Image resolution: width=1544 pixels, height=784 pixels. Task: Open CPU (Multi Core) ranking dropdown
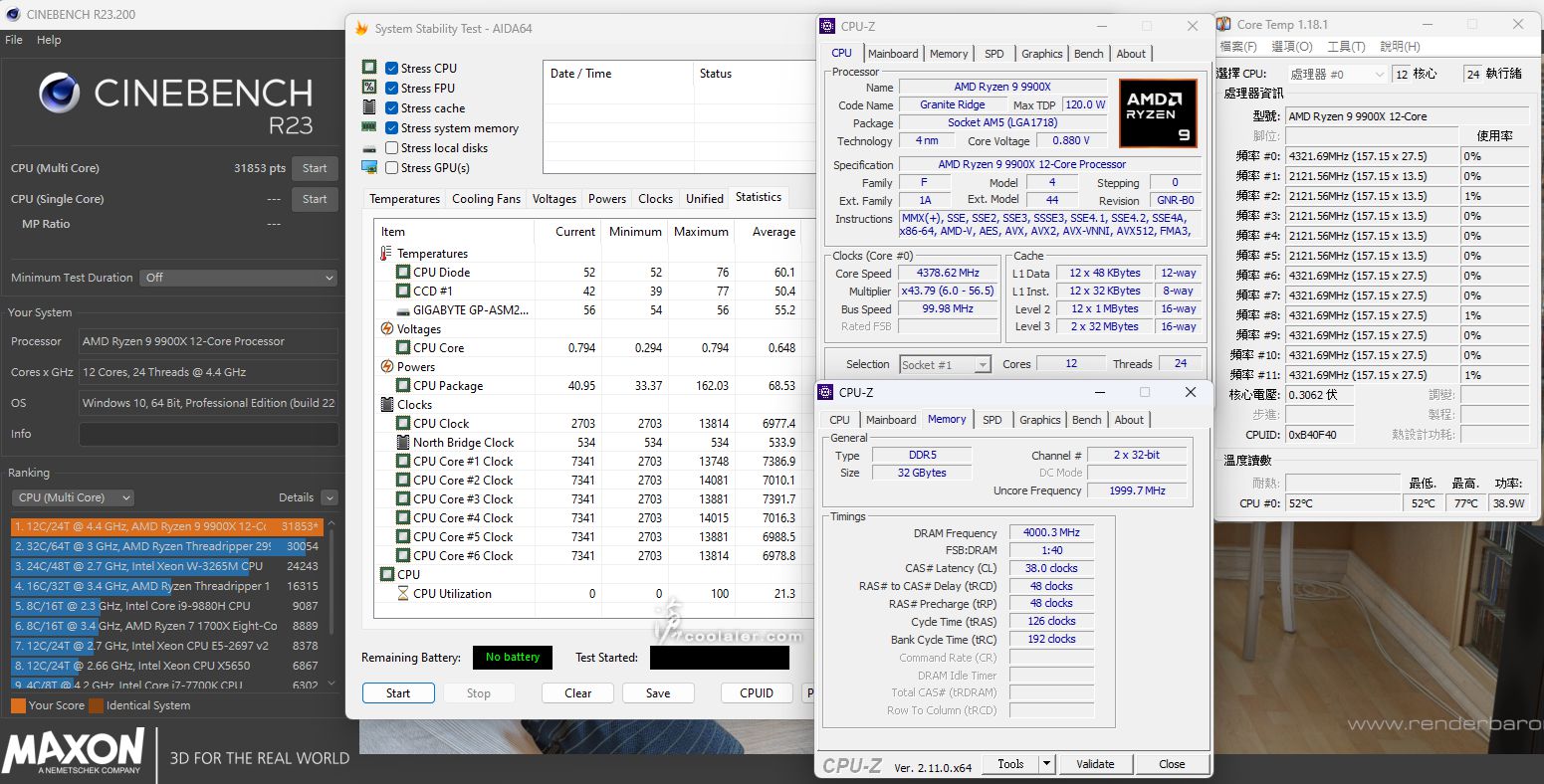coord(73,497)
